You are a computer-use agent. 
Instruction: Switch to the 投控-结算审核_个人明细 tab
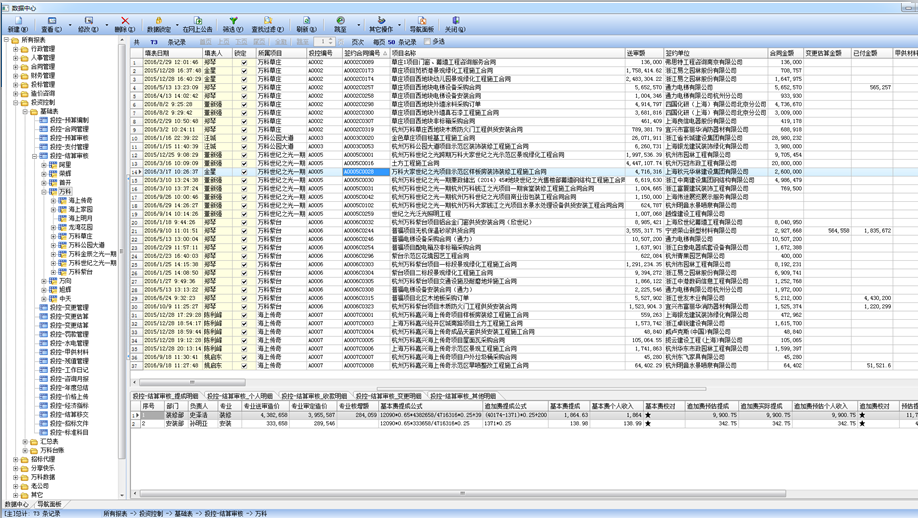240,396
